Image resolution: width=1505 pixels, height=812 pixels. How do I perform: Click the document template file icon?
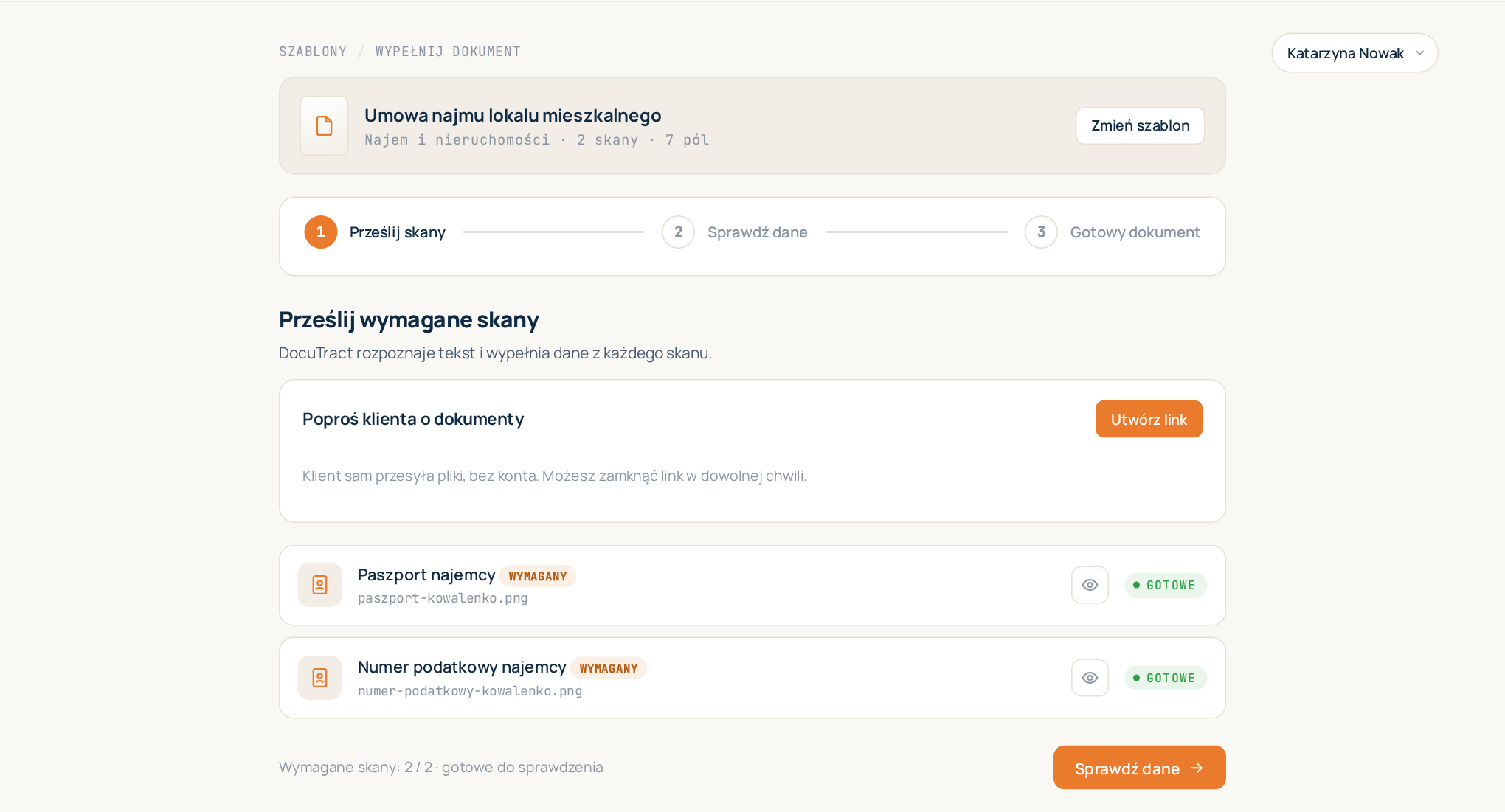tap(324, 126)
